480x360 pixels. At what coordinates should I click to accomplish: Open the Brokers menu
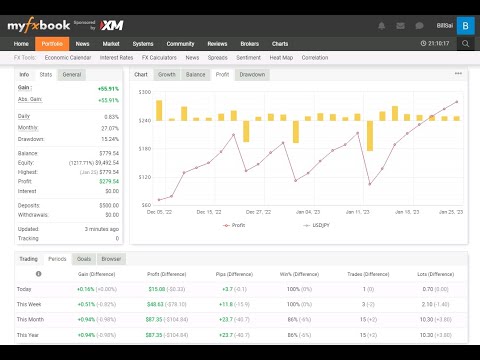tap(250, 44)
